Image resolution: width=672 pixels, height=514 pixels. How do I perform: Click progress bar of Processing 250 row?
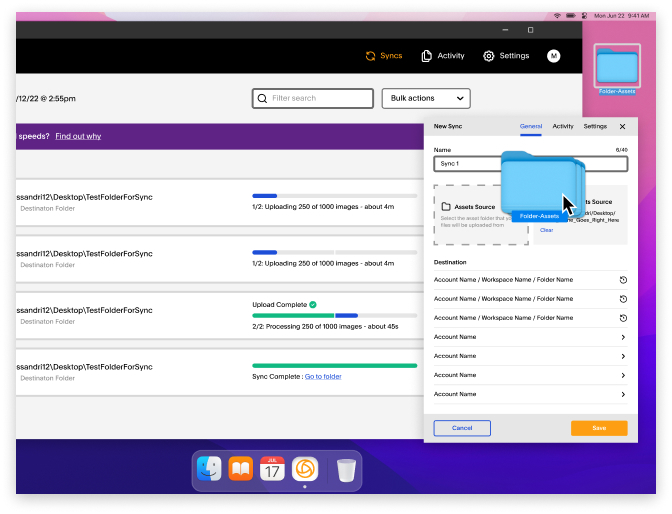pos(335,316)
